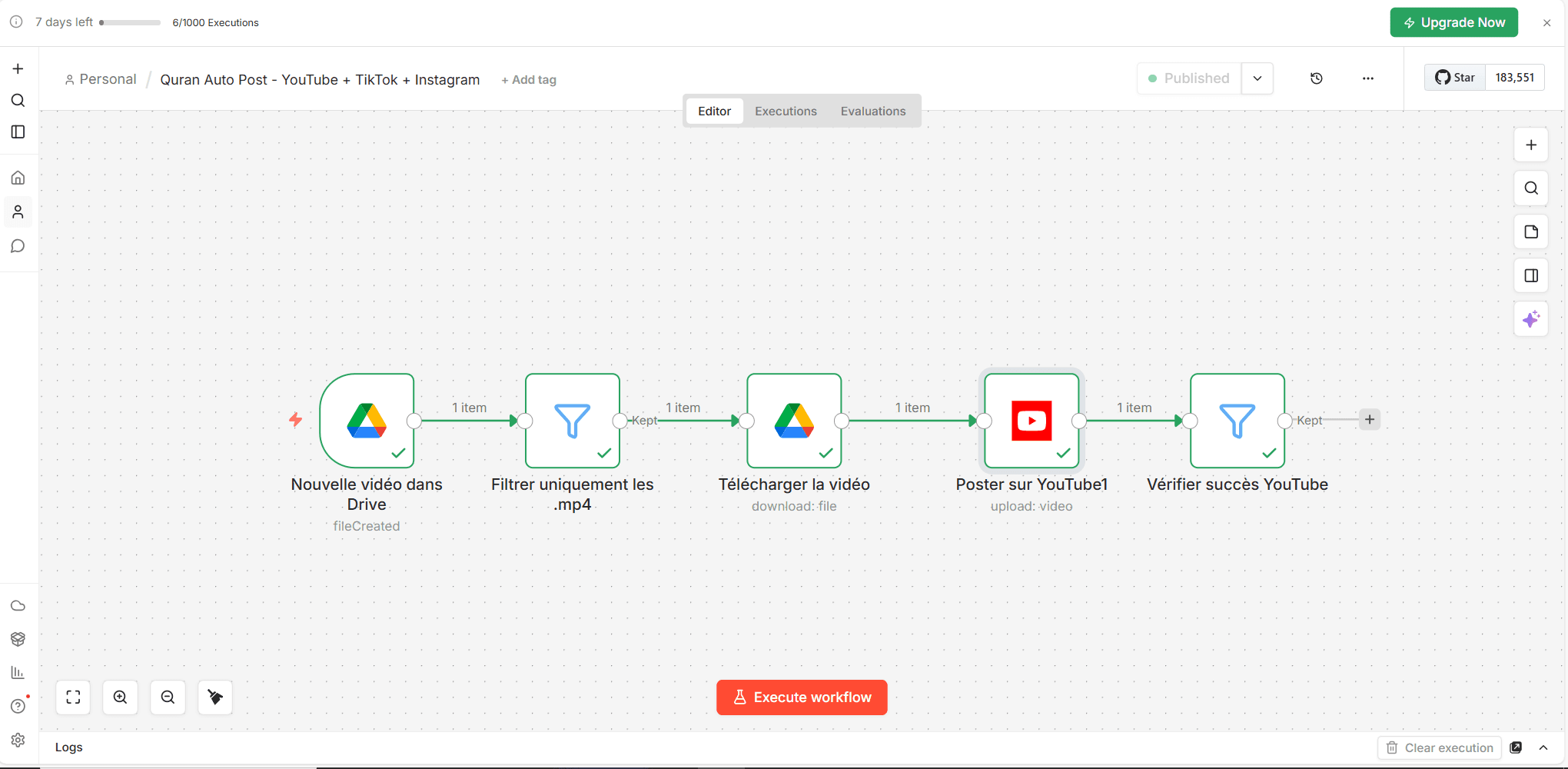Open the Published status dropdown
Image resolution: width=1568 pixels, height=769 pixels.
coord(1257,78)
